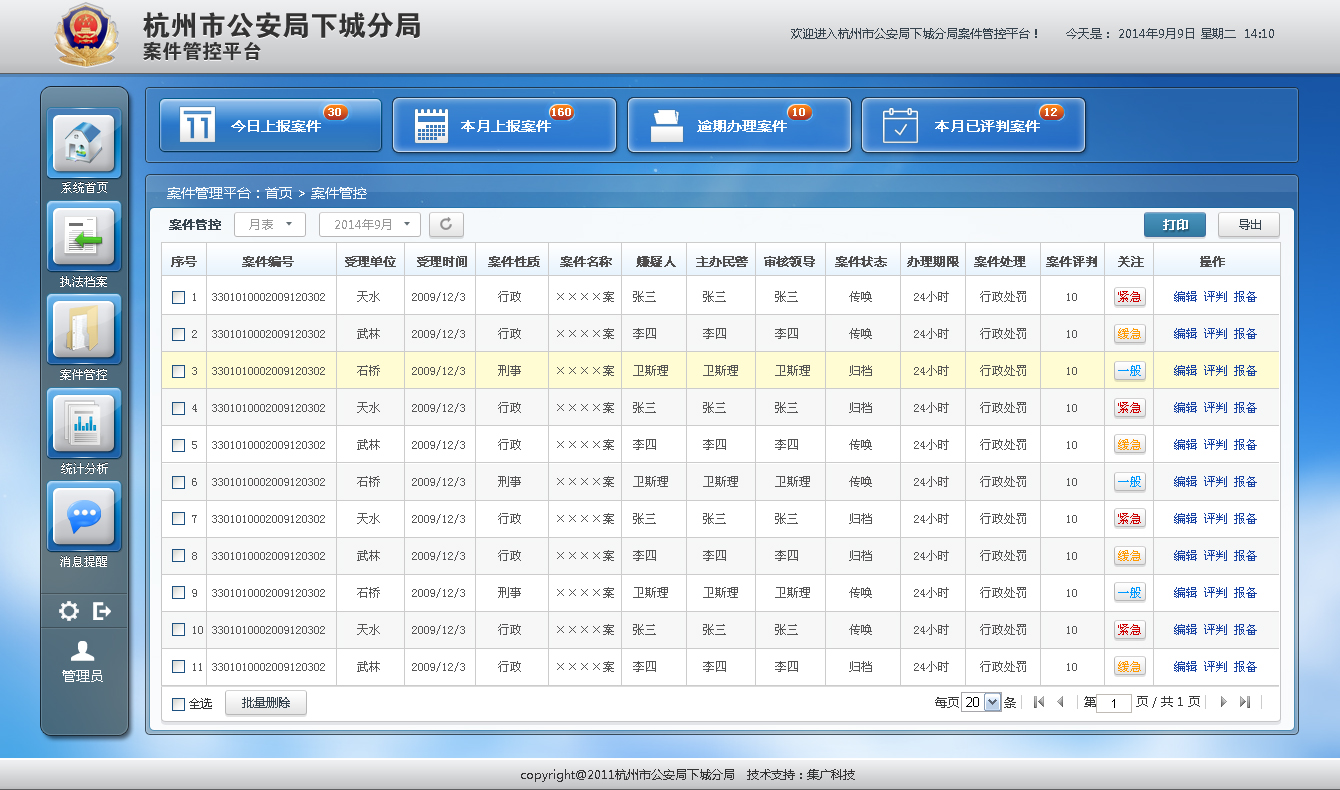The width and height of the screenshot is (1340, 790).
Task: Click the 紧急 tag in row 4
Action: 1130,408
